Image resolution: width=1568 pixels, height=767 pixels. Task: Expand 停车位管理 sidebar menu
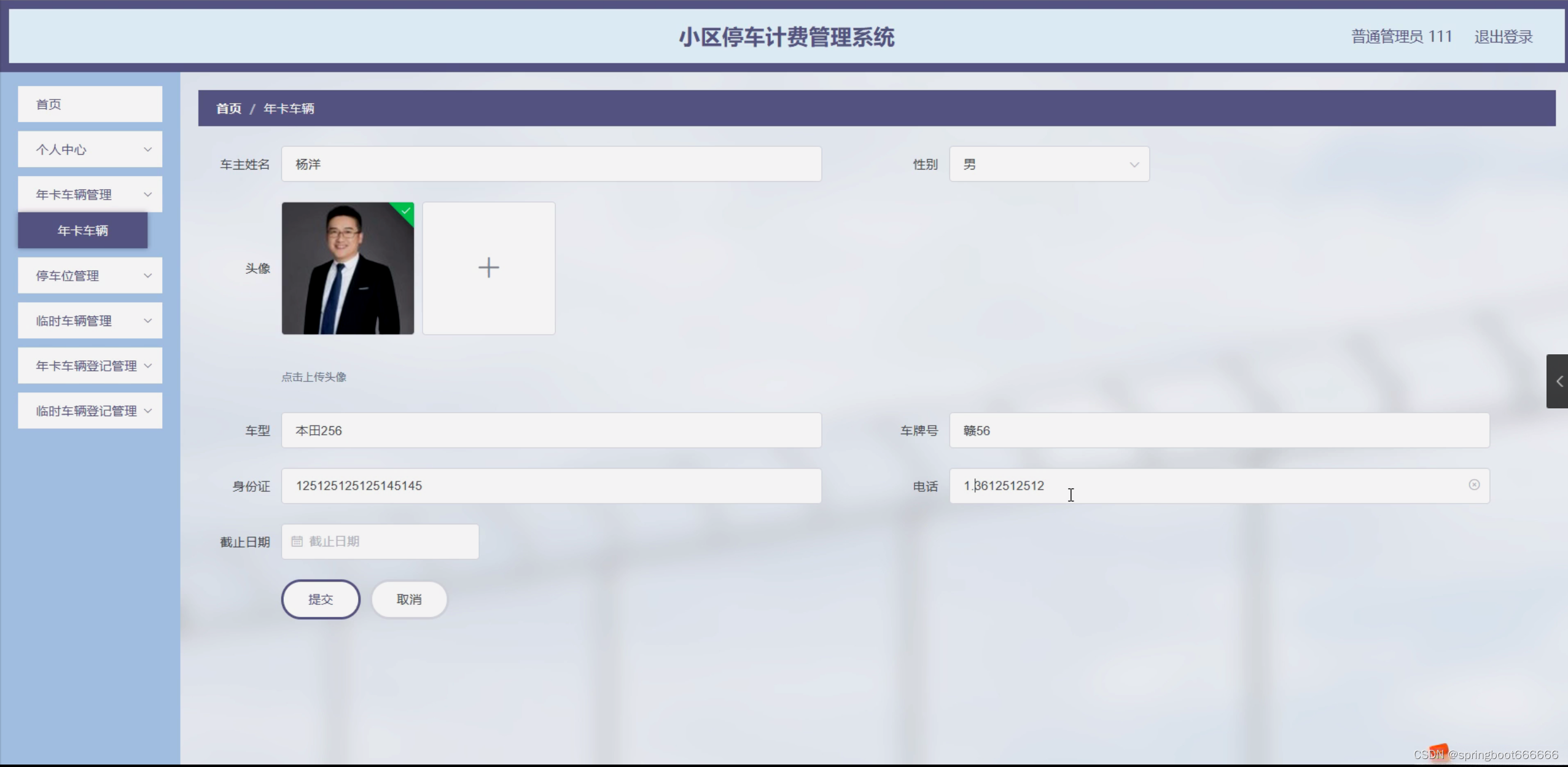(x=90, y=276)
